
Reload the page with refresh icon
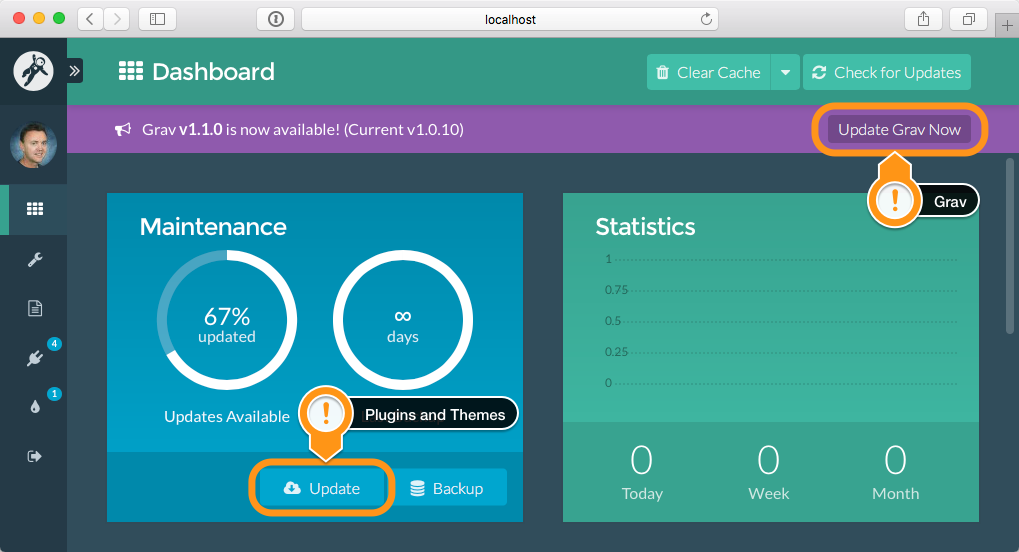point(706,19)
